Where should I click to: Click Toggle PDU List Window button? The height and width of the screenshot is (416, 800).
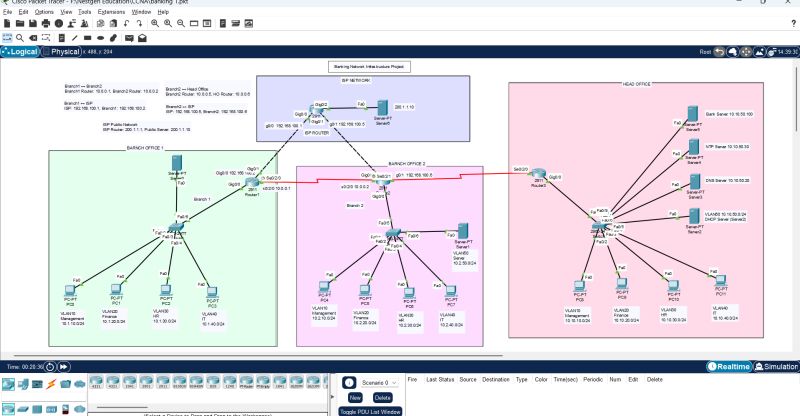pos(371,411)
